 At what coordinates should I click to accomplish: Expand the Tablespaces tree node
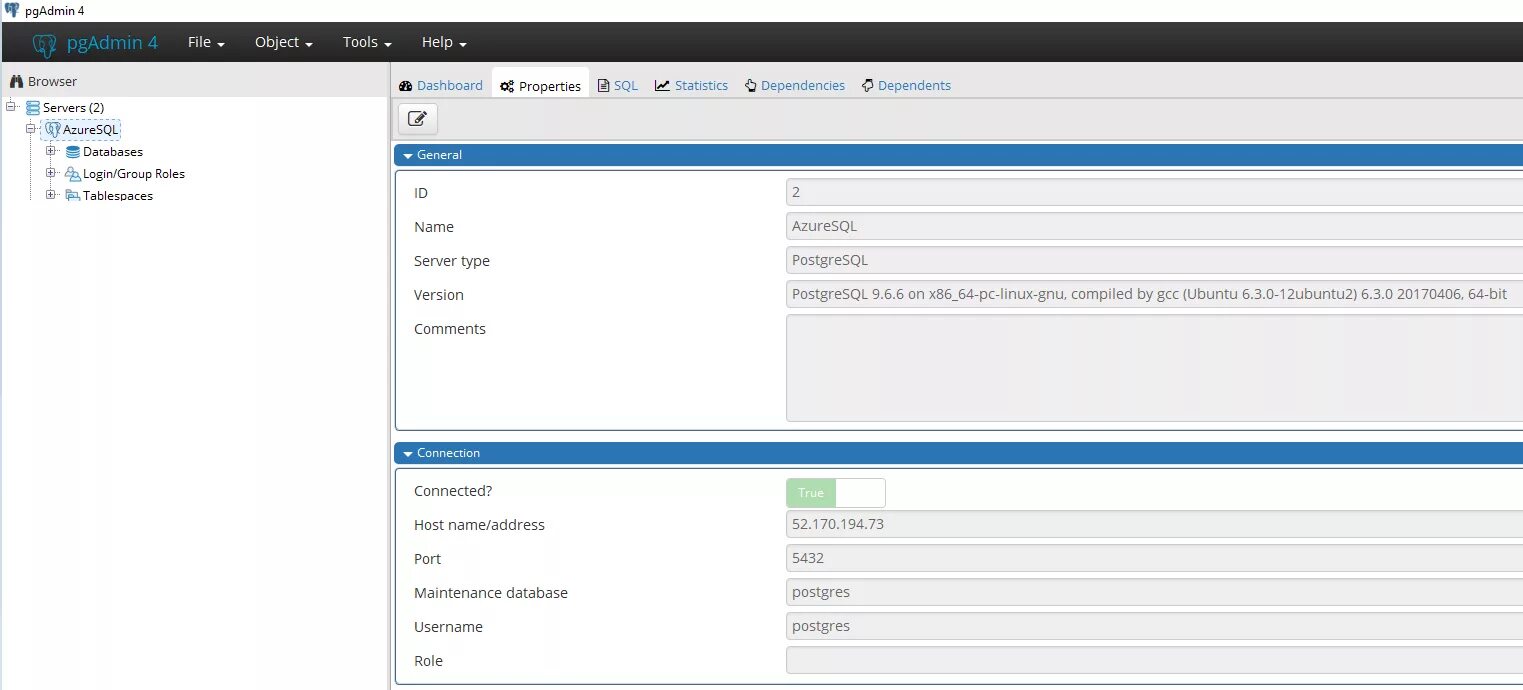[51, 195]
